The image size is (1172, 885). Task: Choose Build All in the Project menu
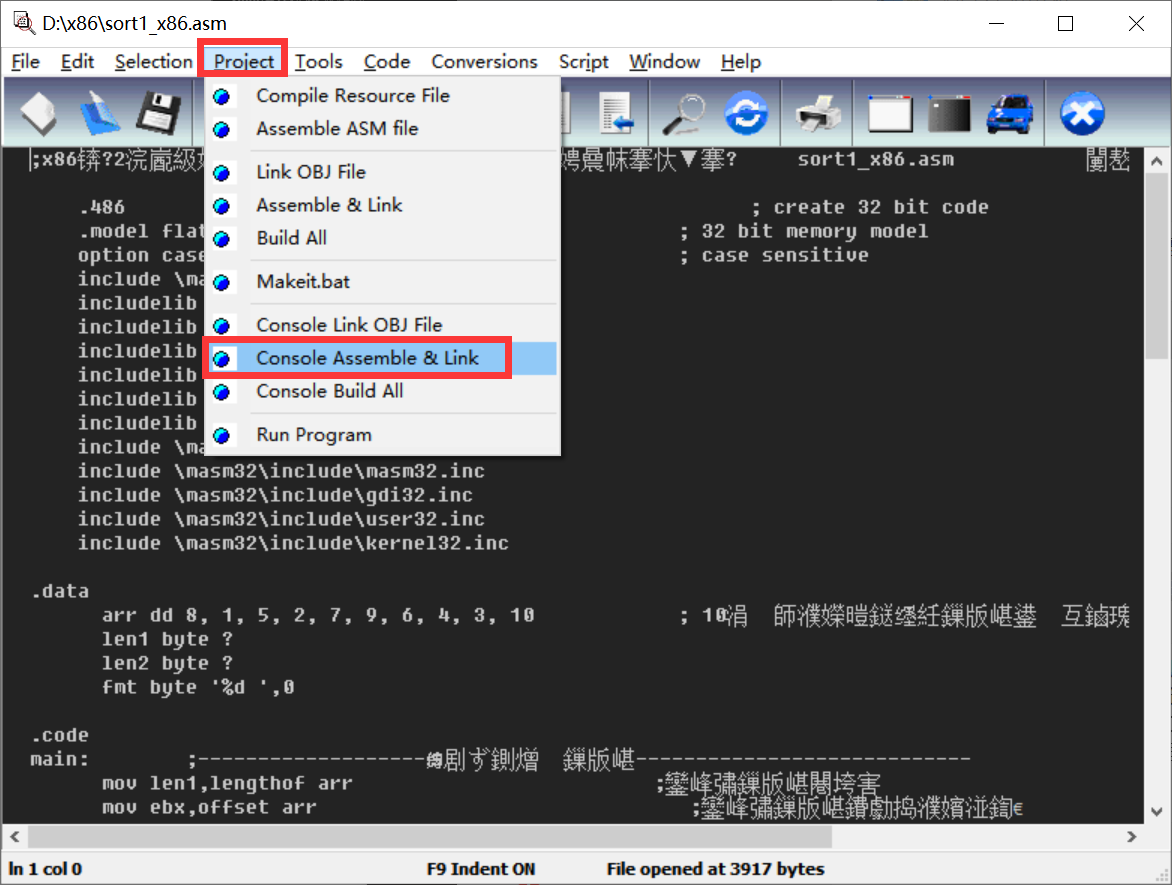pos(291,238)
